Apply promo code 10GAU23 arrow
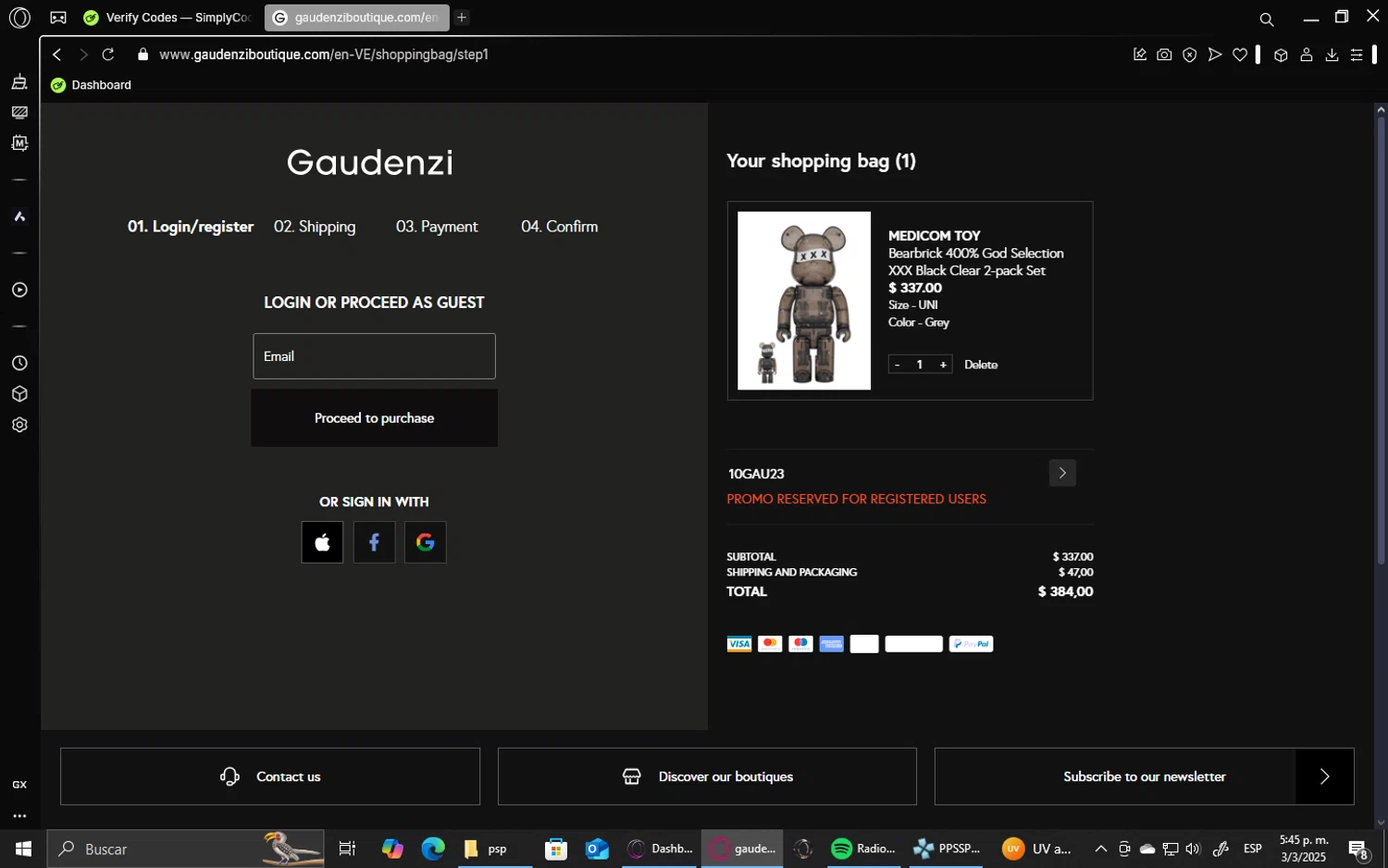 pyautogui.click(x=1062, y=473)
